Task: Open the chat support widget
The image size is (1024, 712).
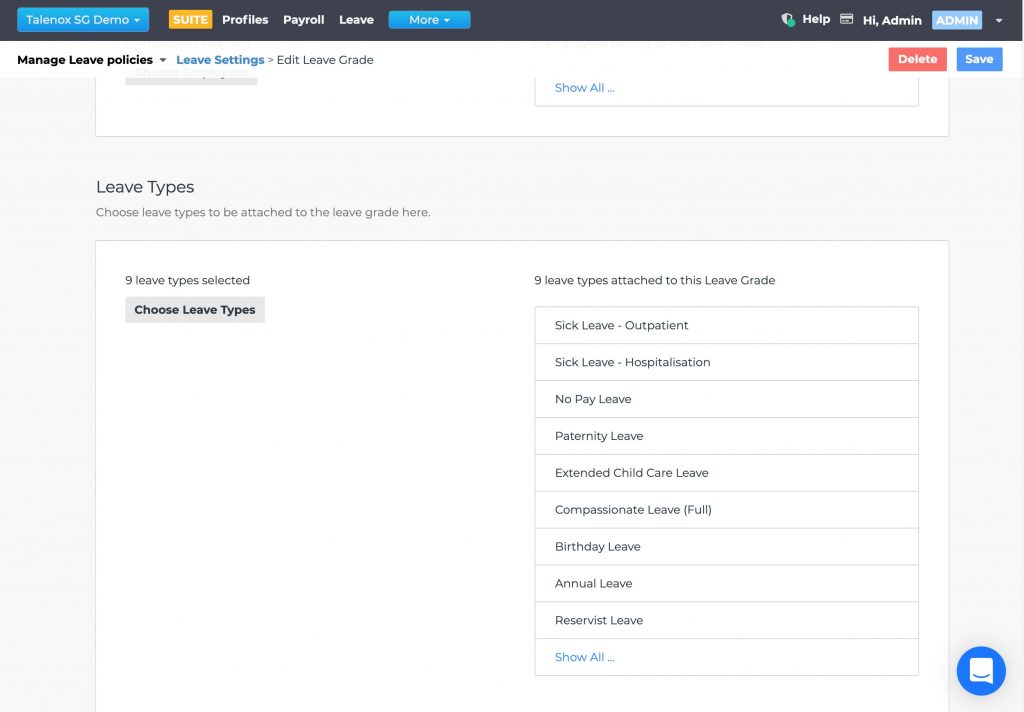Action: [x=980, y=670]
